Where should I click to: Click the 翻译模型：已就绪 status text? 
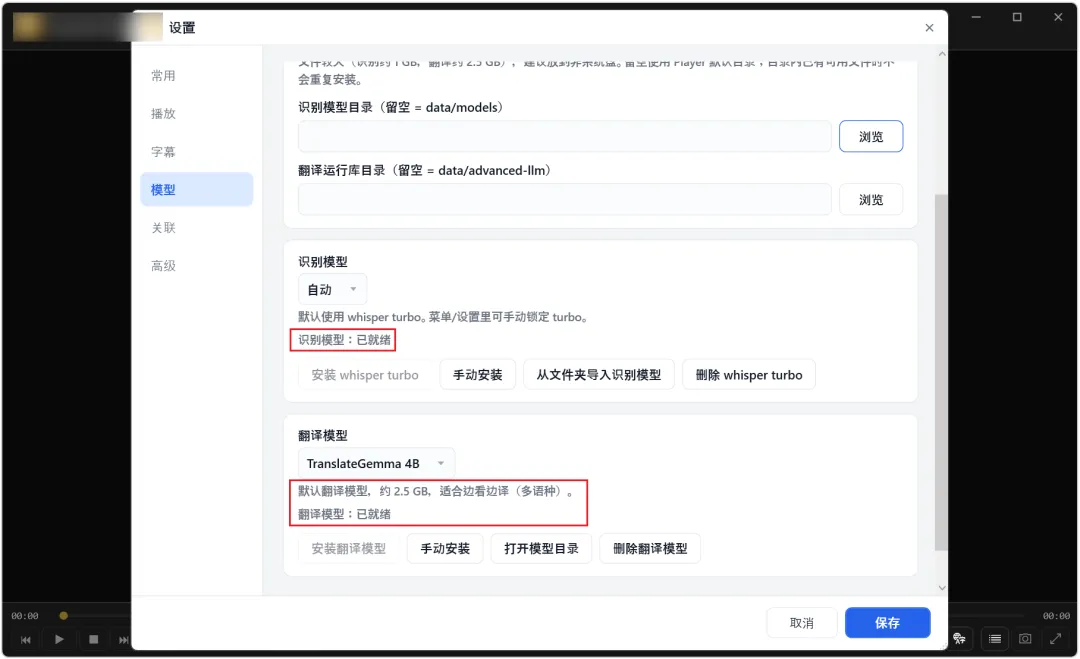(x=344, y=514)
